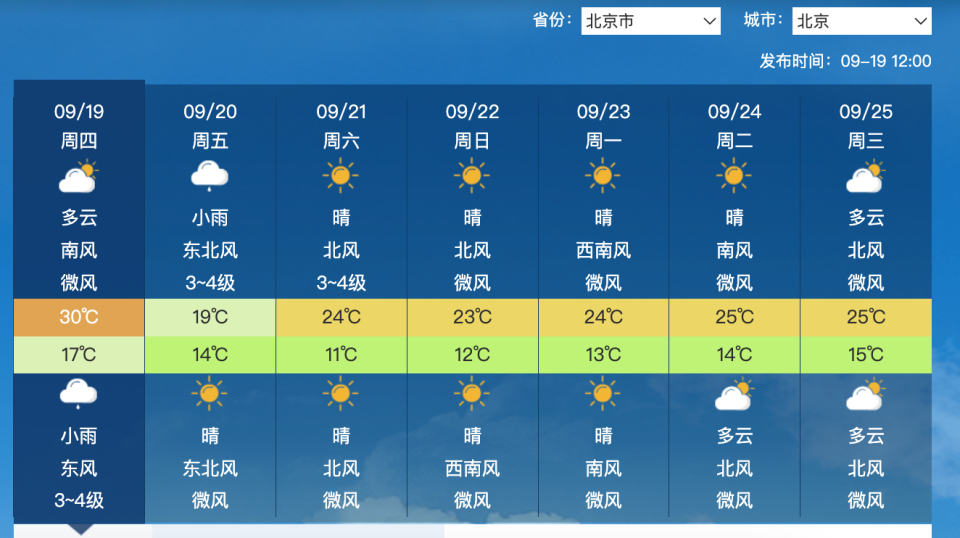
Task: Open the 城市 dropdown showing 北京
Action: click(x=861, y=21)
